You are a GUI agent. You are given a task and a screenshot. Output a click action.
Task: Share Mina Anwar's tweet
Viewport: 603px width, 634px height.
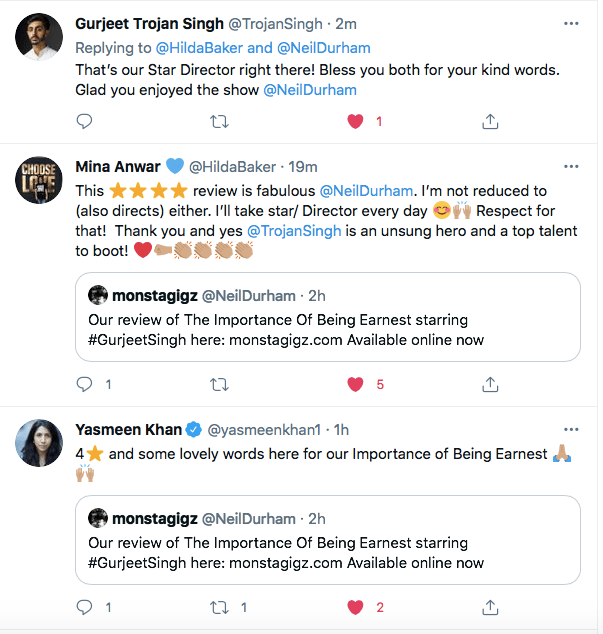click(x=490, y=384)
